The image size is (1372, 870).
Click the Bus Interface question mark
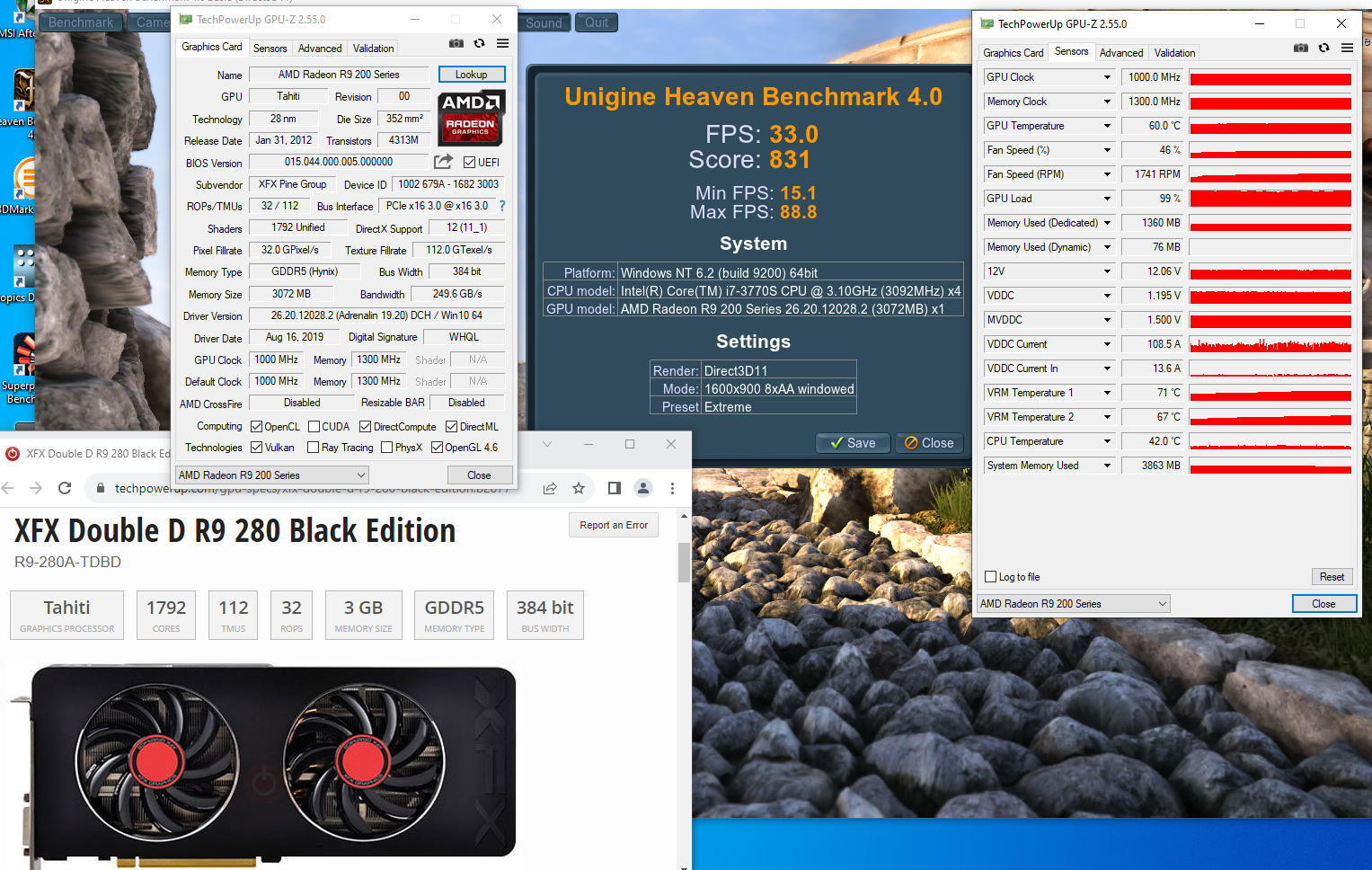tap(502, 206)
